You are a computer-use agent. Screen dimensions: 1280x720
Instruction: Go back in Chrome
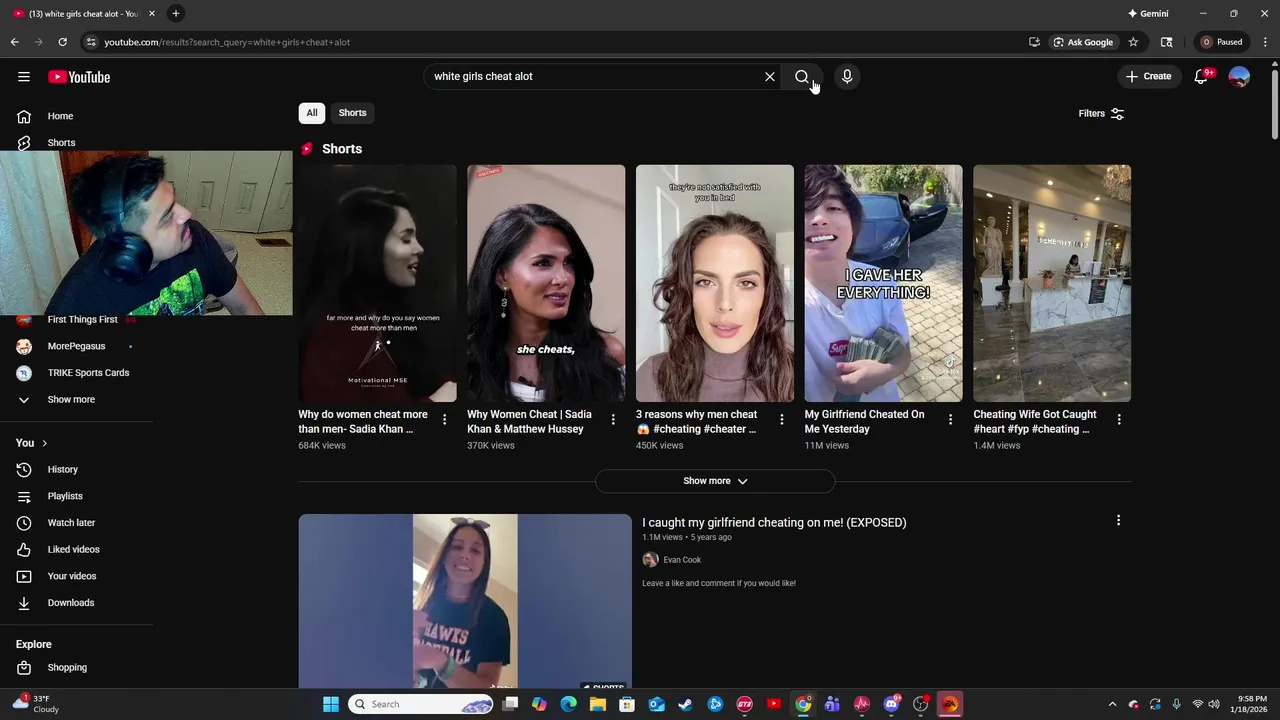pos(15,42)
